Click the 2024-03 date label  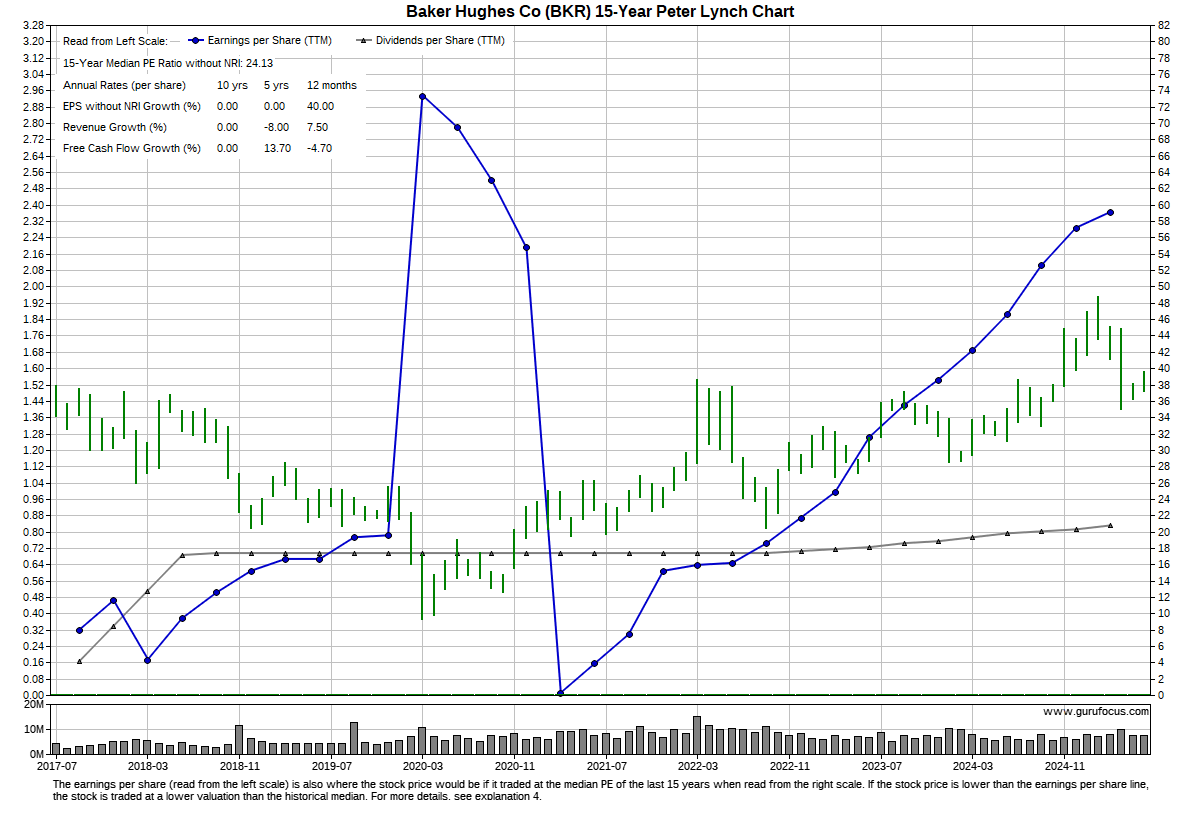(x=973, y=765)
